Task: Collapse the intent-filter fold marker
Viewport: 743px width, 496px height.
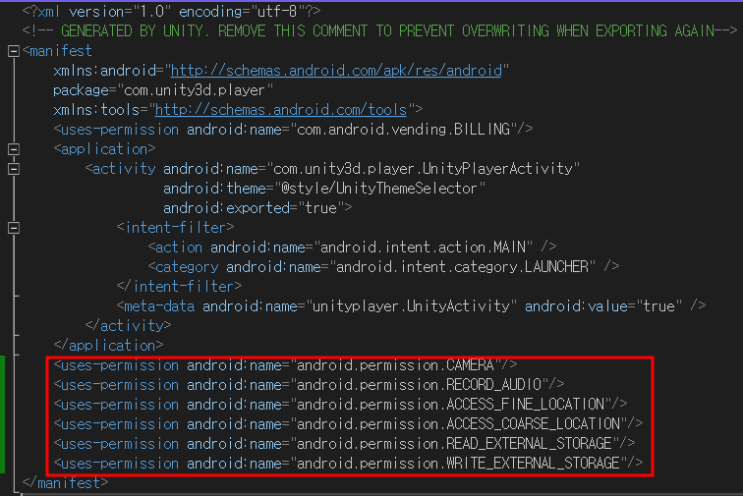Action: click(x=14, y=228)
